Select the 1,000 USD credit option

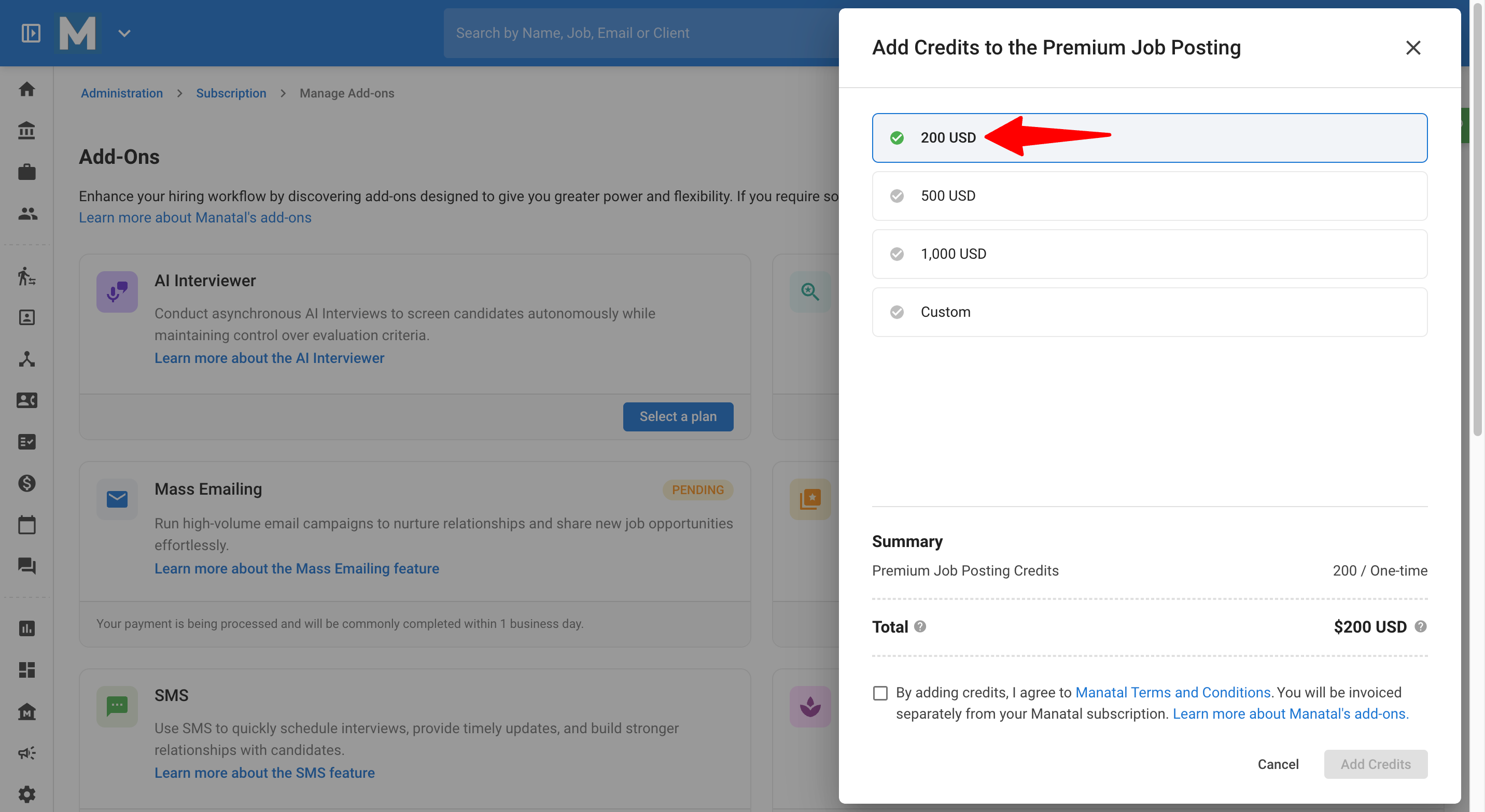coord(1150,254)
